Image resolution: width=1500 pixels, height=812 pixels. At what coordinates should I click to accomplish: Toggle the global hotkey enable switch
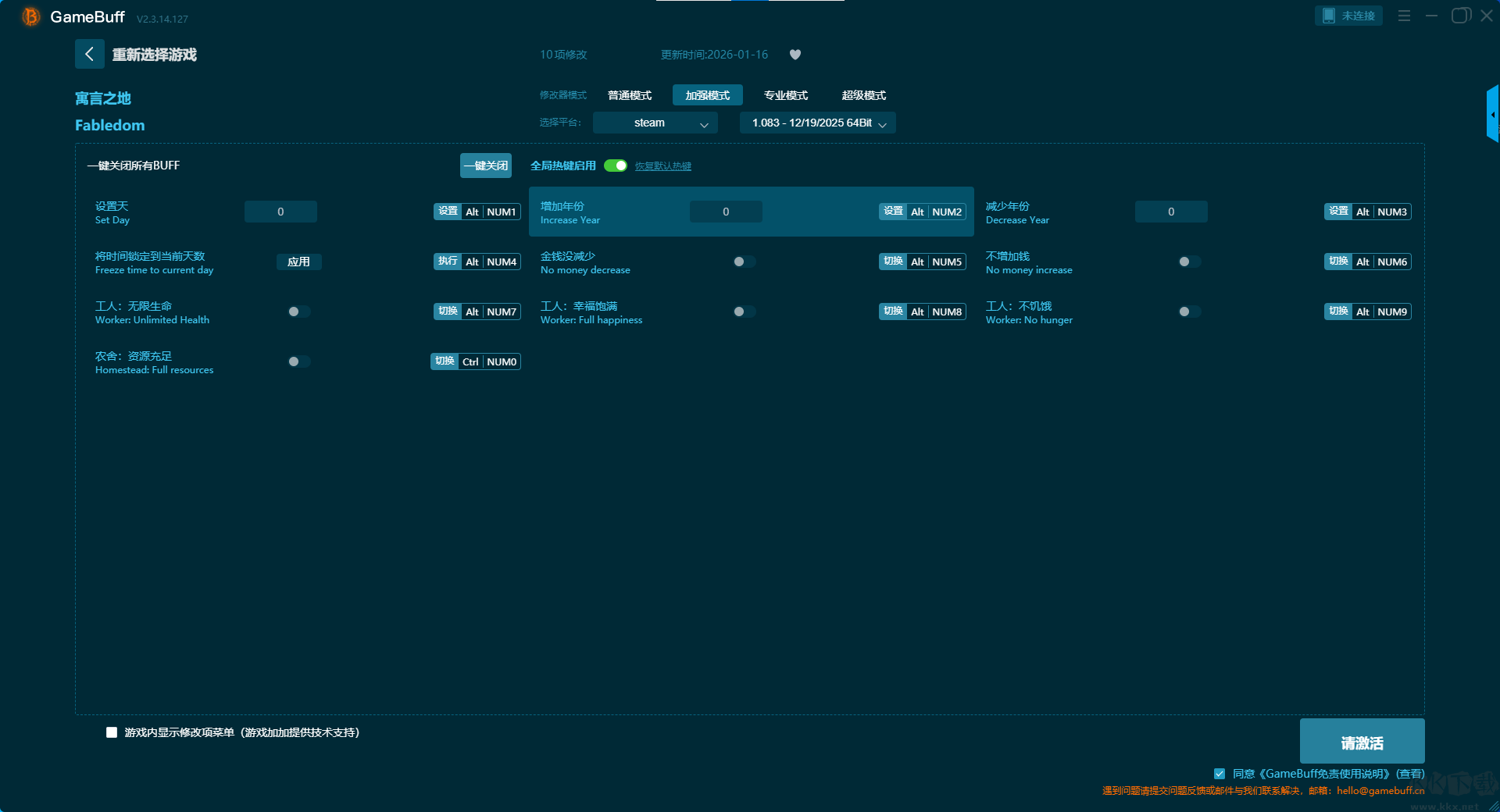(616, 166)
